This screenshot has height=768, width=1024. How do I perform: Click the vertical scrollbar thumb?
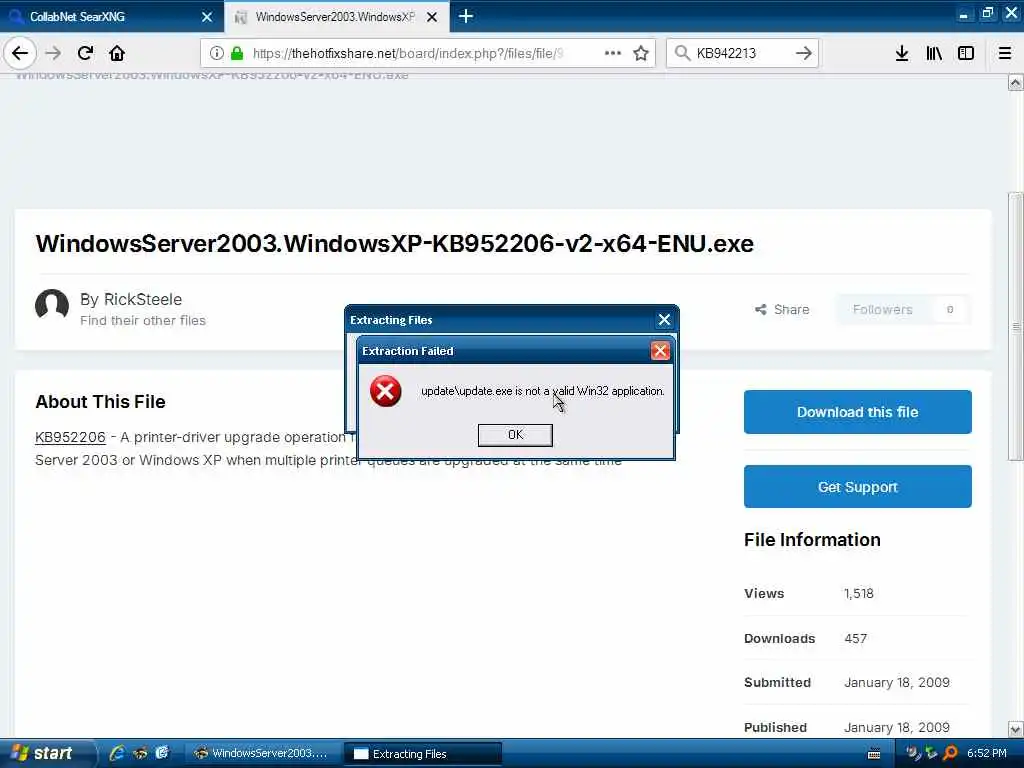click(x=1015, y=327)
